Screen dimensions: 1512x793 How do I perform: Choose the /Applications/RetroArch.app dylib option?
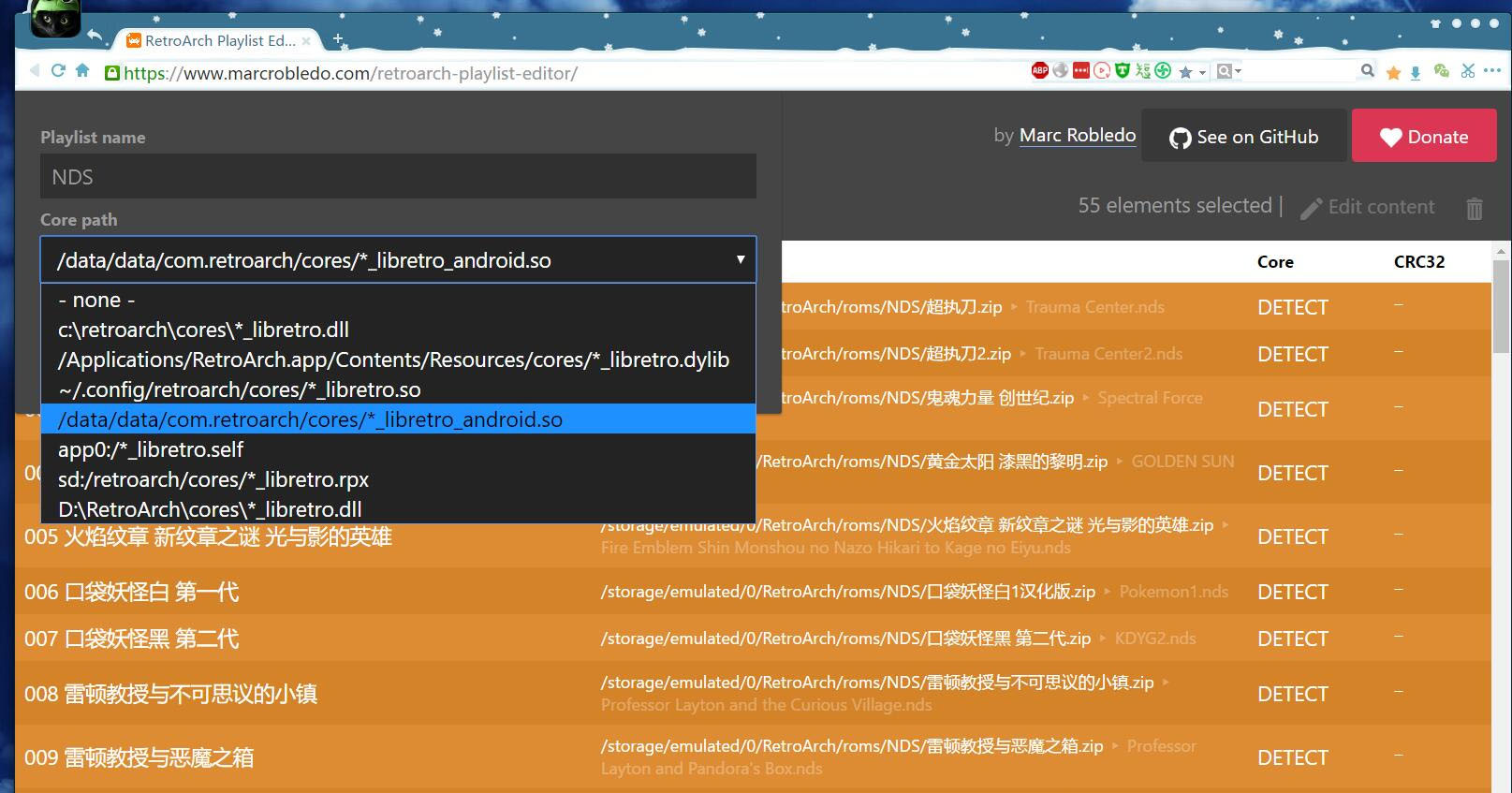[x=398, y=360]
